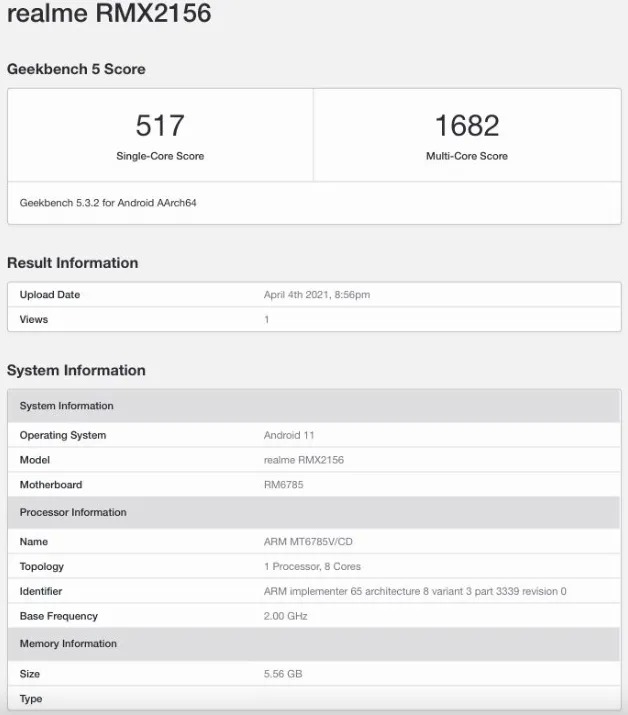Click the Name row label

tap(34, 541)
